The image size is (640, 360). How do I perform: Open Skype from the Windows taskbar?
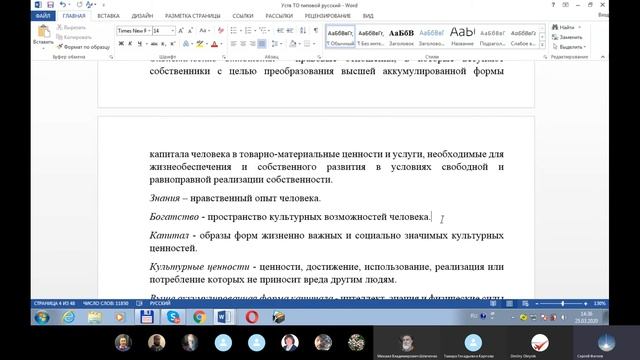click(173, 317)
